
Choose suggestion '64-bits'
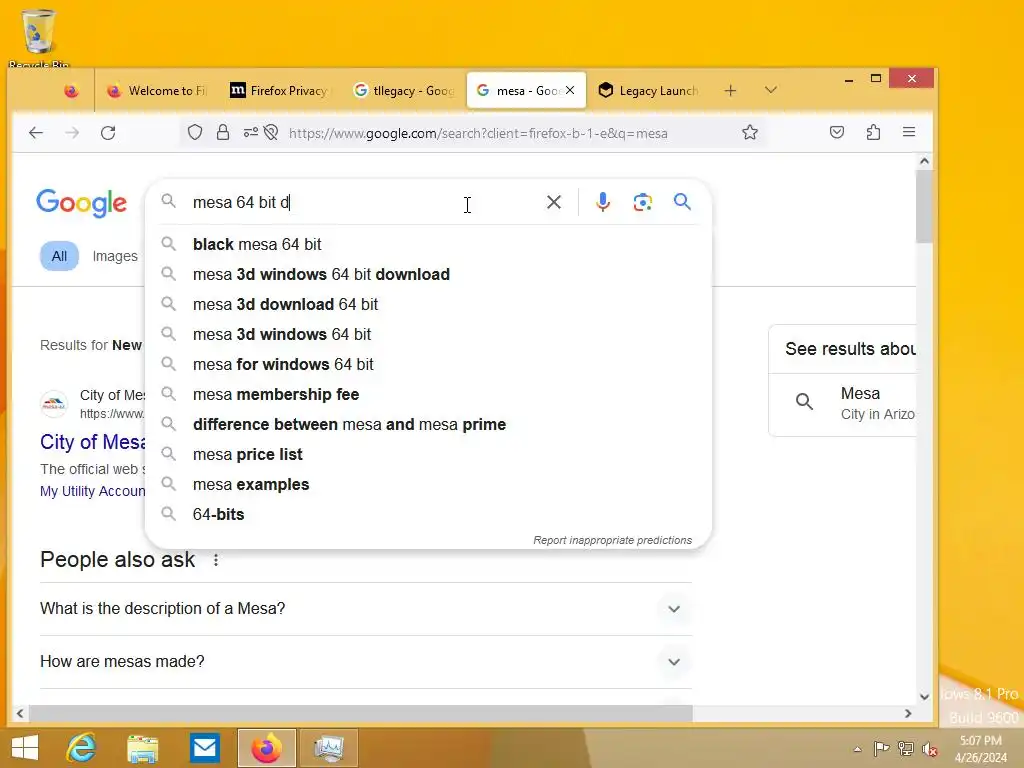(428, 515)
